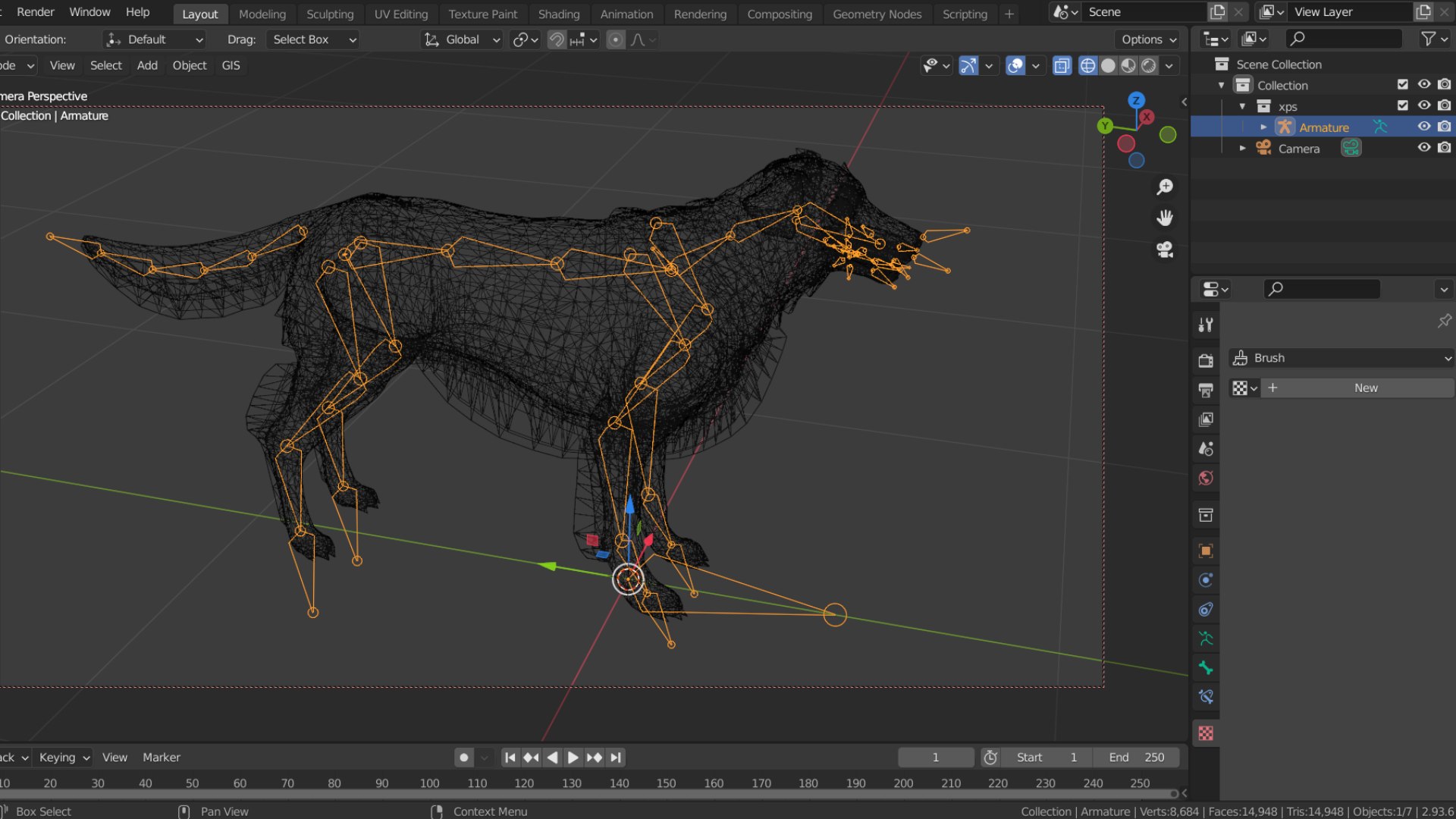Open the Brush panel dropdown
1456x819 pixels.
click(x=1341, y=358)
